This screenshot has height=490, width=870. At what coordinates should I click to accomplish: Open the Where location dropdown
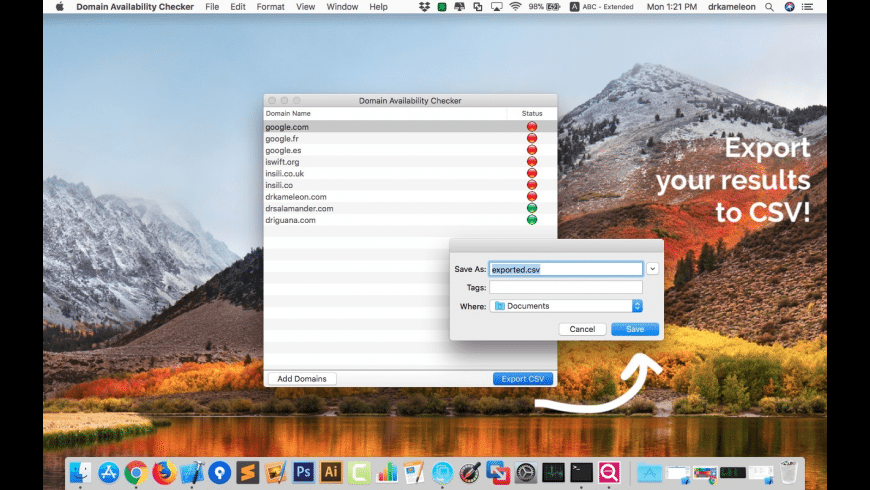566,306
